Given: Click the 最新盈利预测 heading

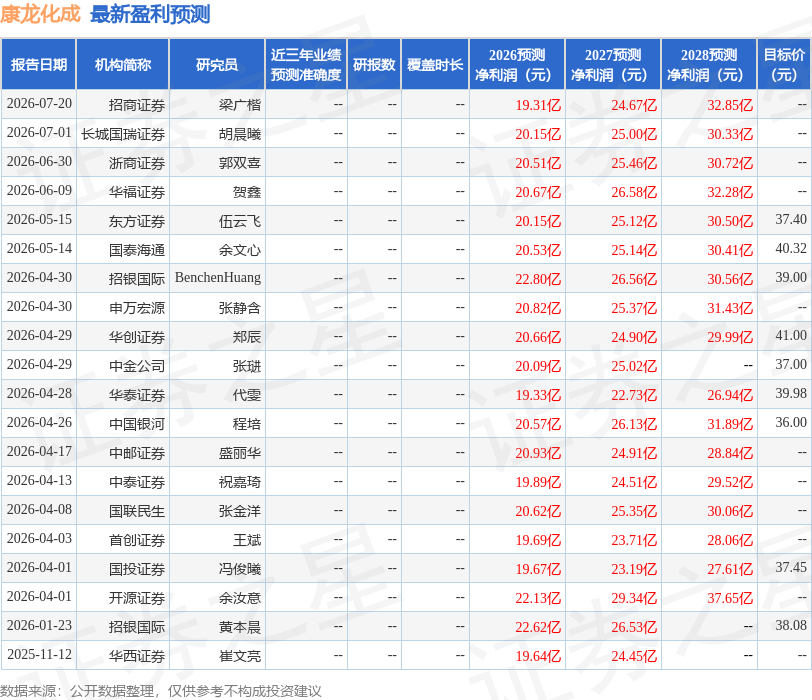Looking at the screenshot, I should tap(150, 14).
